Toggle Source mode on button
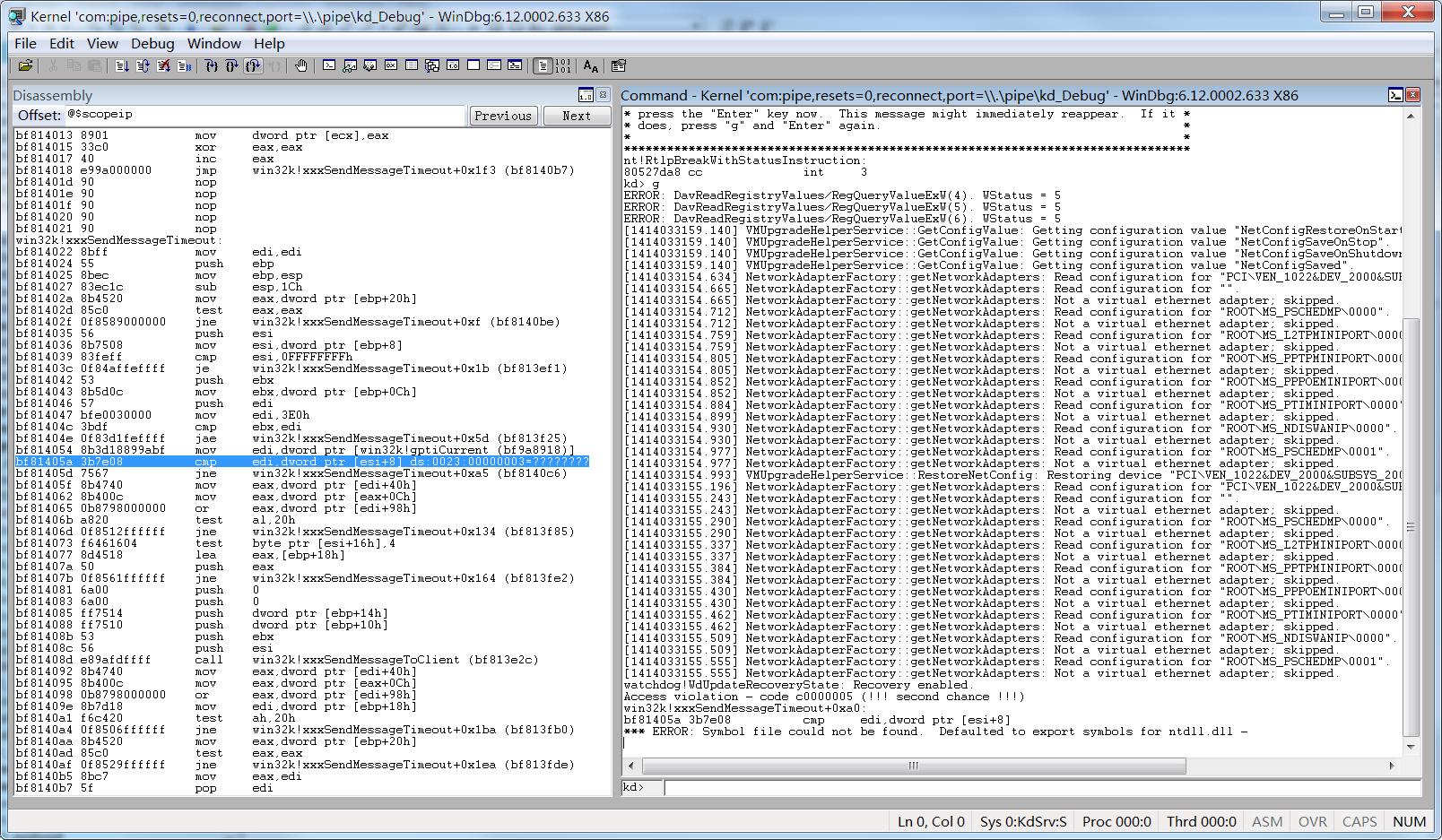This screenshot has width=1442, height=840. click(x=543, y=65)
